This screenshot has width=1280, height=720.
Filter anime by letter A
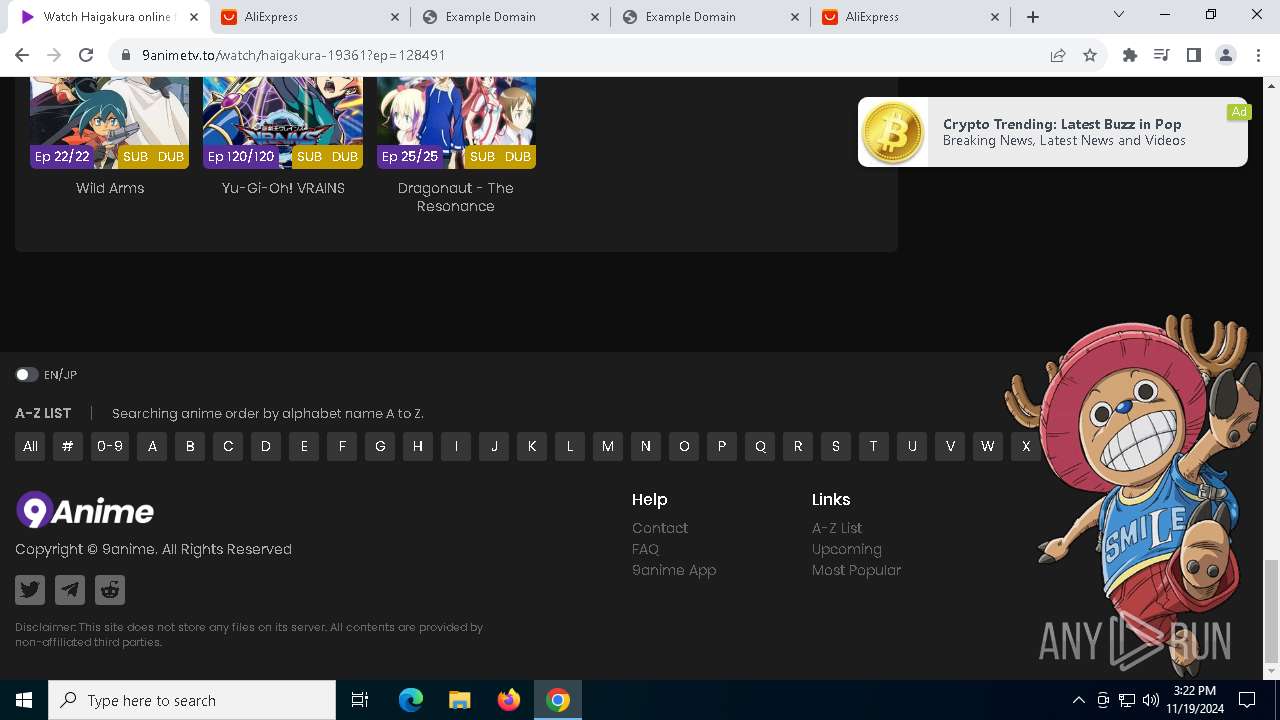click(x=152, y=446)
